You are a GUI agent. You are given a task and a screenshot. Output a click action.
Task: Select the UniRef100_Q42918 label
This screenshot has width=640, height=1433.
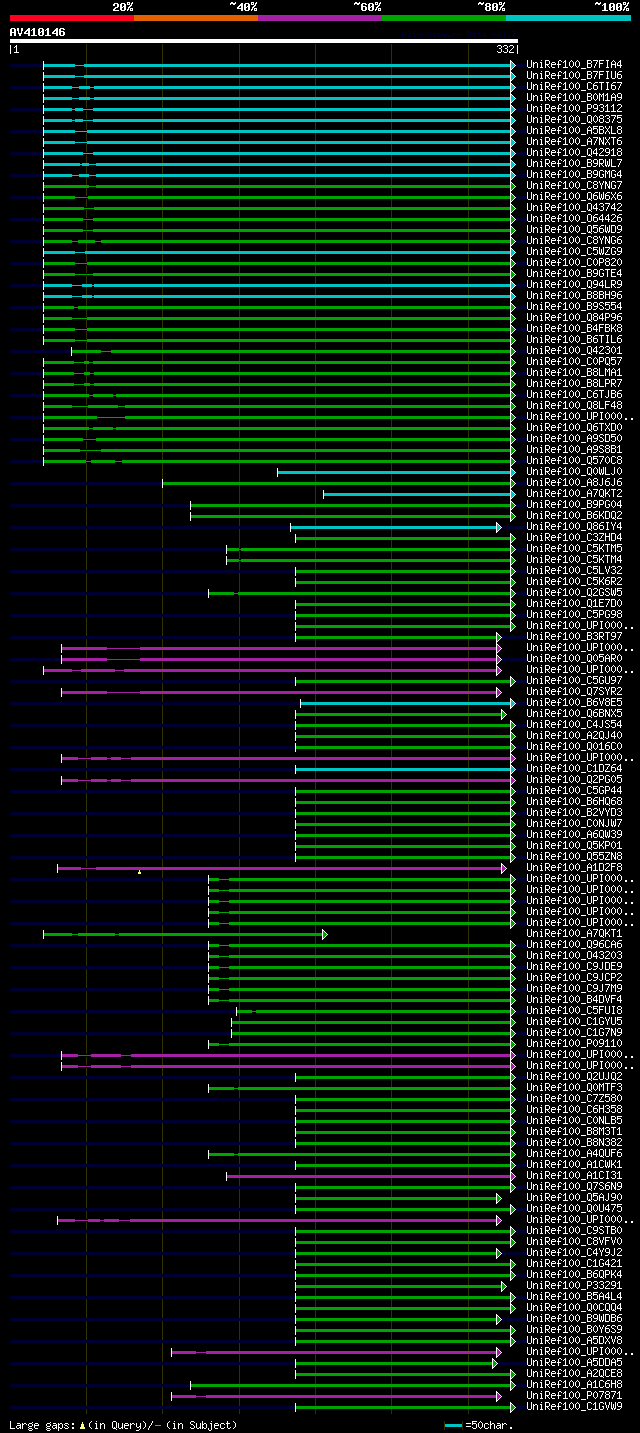(574, 152)
